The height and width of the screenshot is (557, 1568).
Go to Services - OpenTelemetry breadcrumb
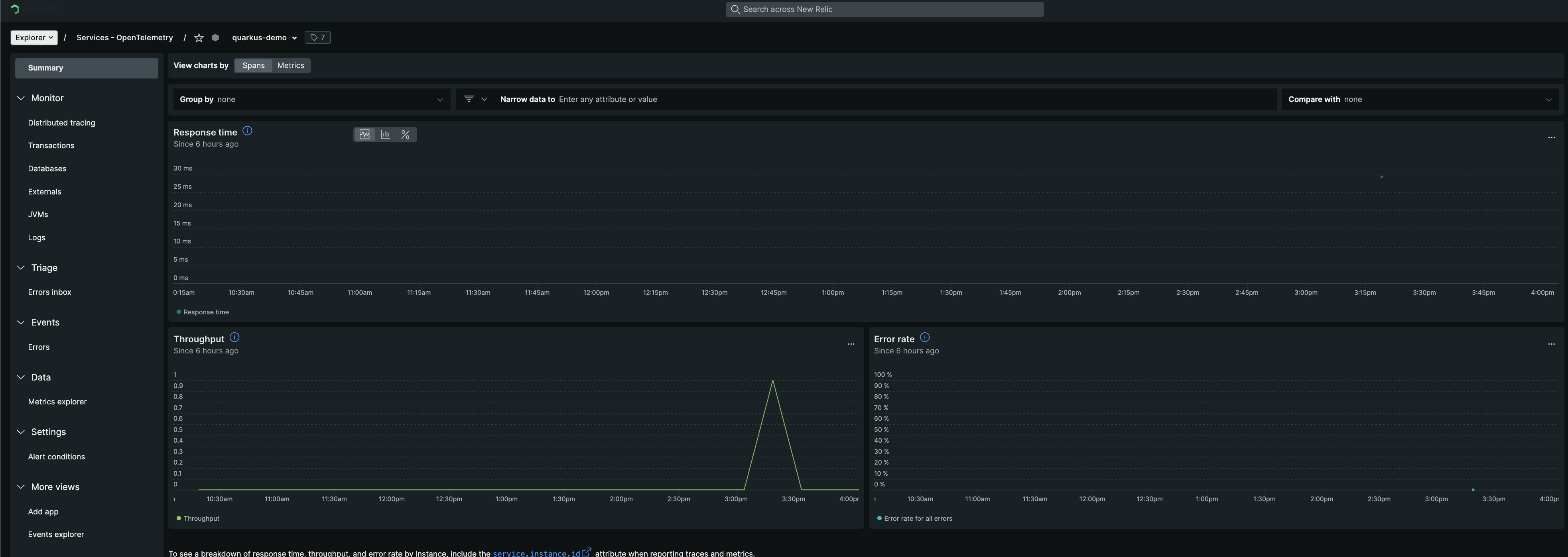[125, 38]
